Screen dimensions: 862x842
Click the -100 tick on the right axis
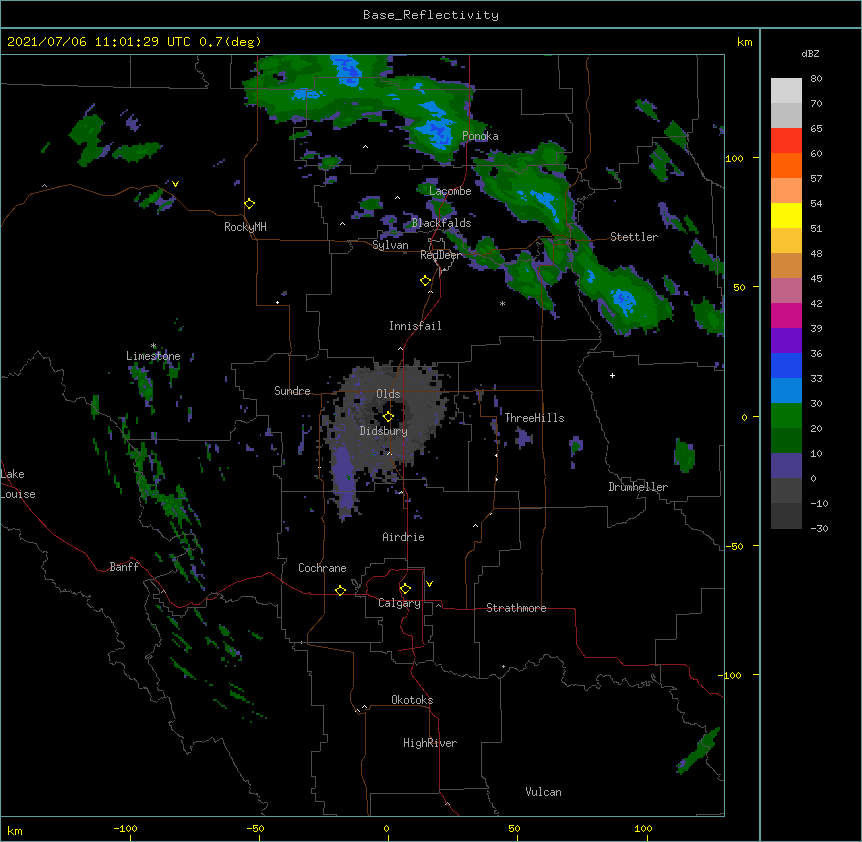click(x=731, y=675)
